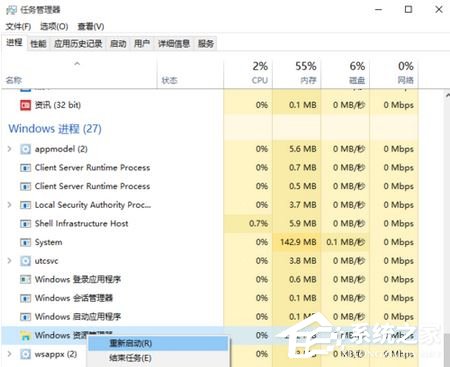
Task: Click the 0.7% CPU value
Action: tap(258, 223)
